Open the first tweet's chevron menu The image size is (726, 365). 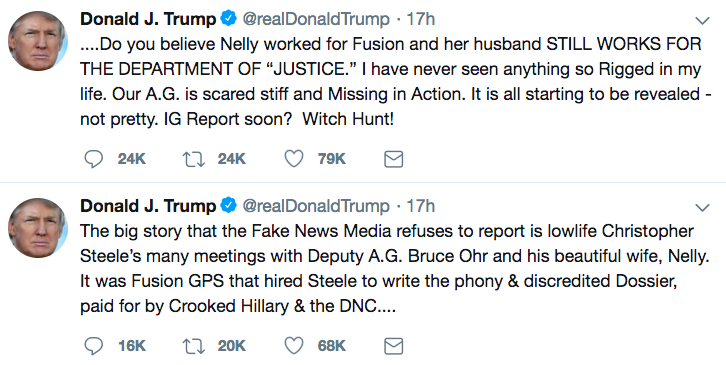[702, 20]
